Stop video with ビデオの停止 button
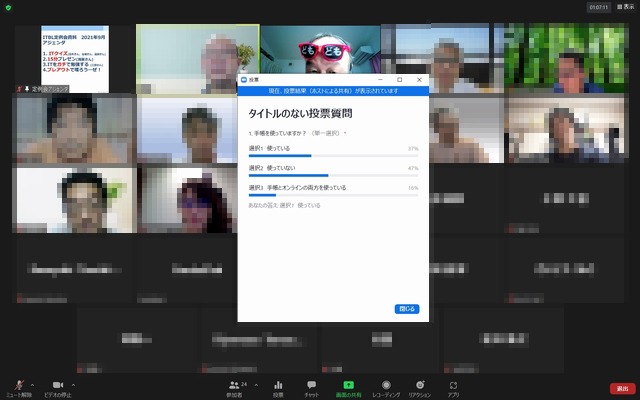 58,386
